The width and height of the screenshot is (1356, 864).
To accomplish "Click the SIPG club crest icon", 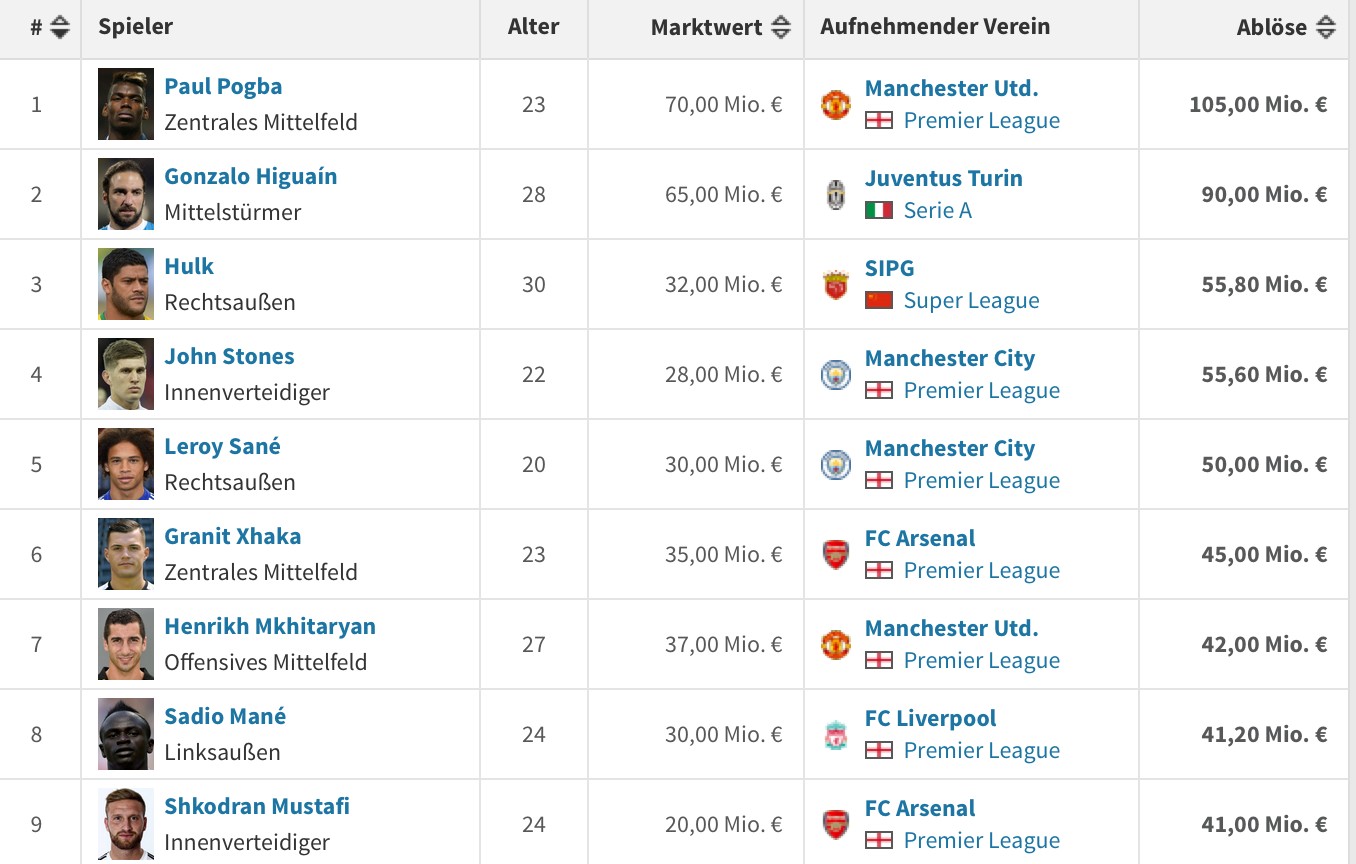I will (x=835, y=285).
